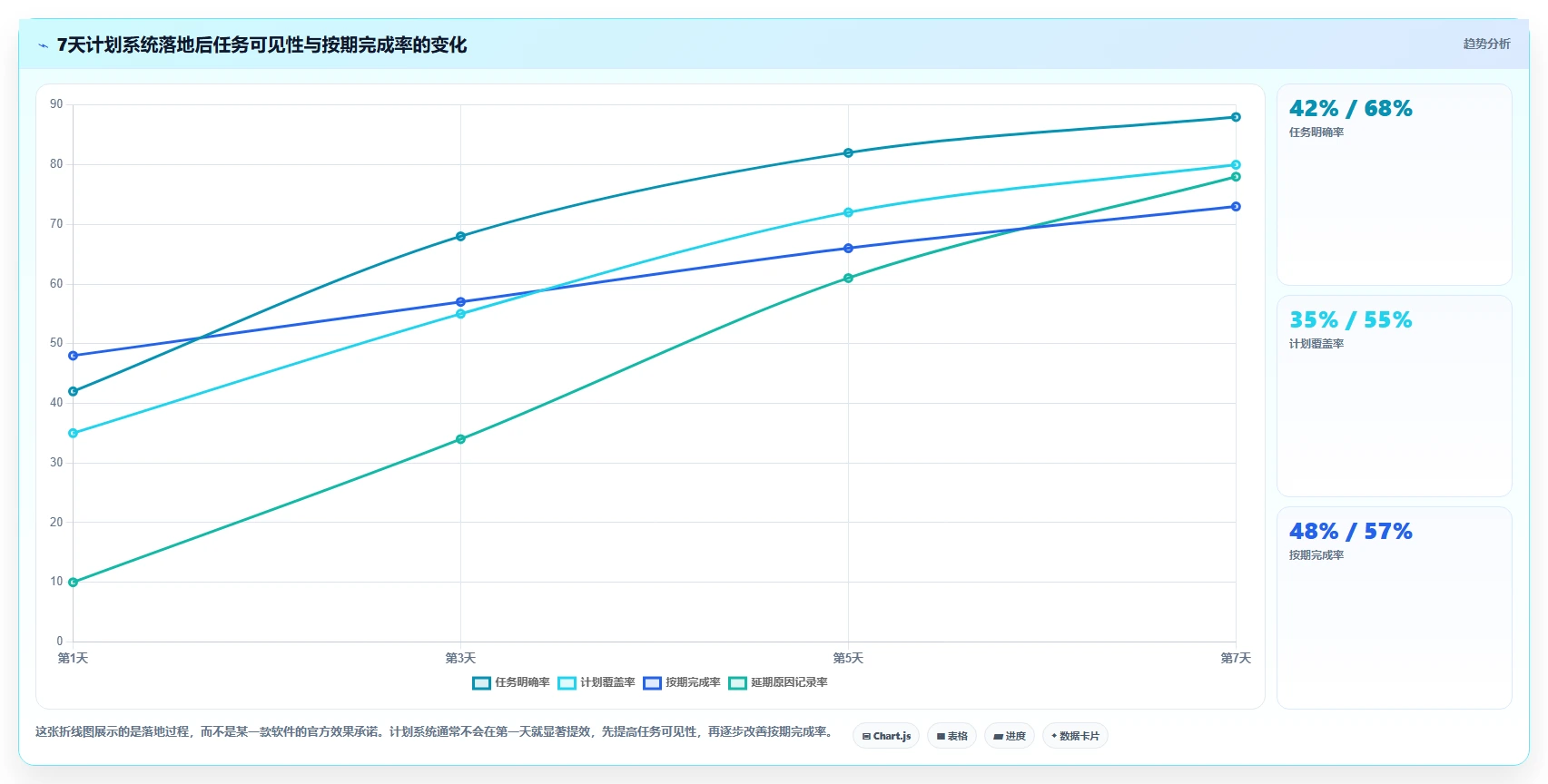Click the chart title 7天计划系统落地后…
Screen dimensions: 1548x784
(261, 44)
